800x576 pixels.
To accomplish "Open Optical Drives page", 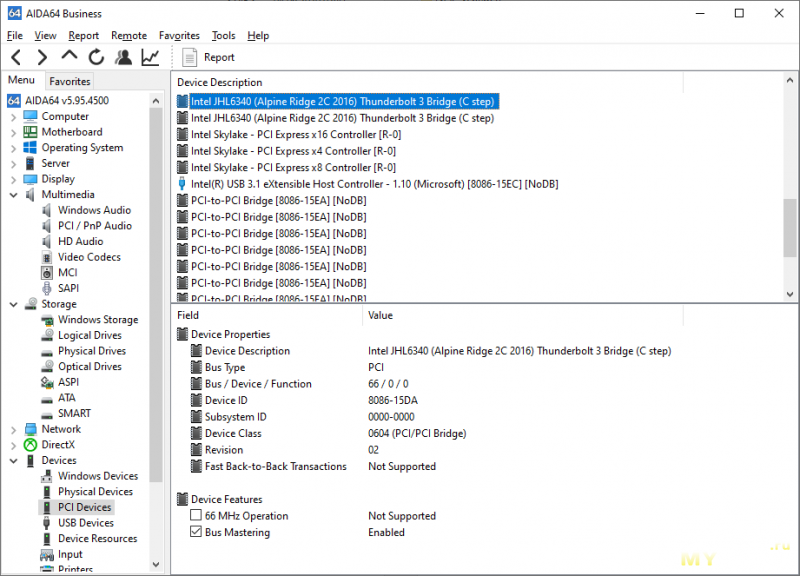I will pyautogui.click(x=90, y=366).
